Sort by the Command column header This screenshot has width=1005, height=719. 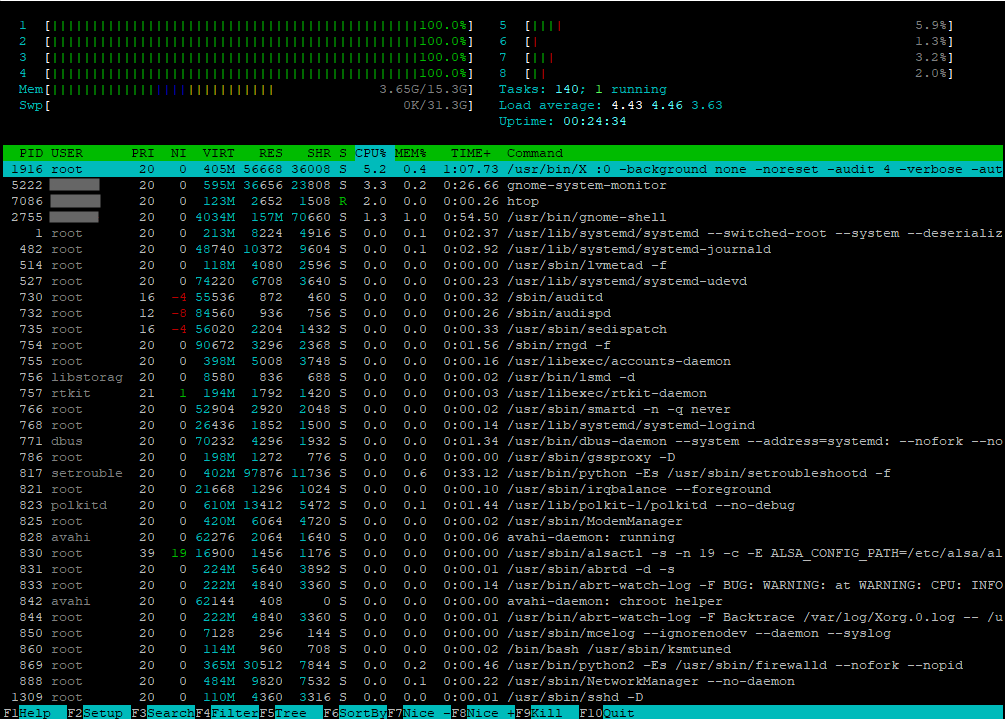tap(535, 153)
